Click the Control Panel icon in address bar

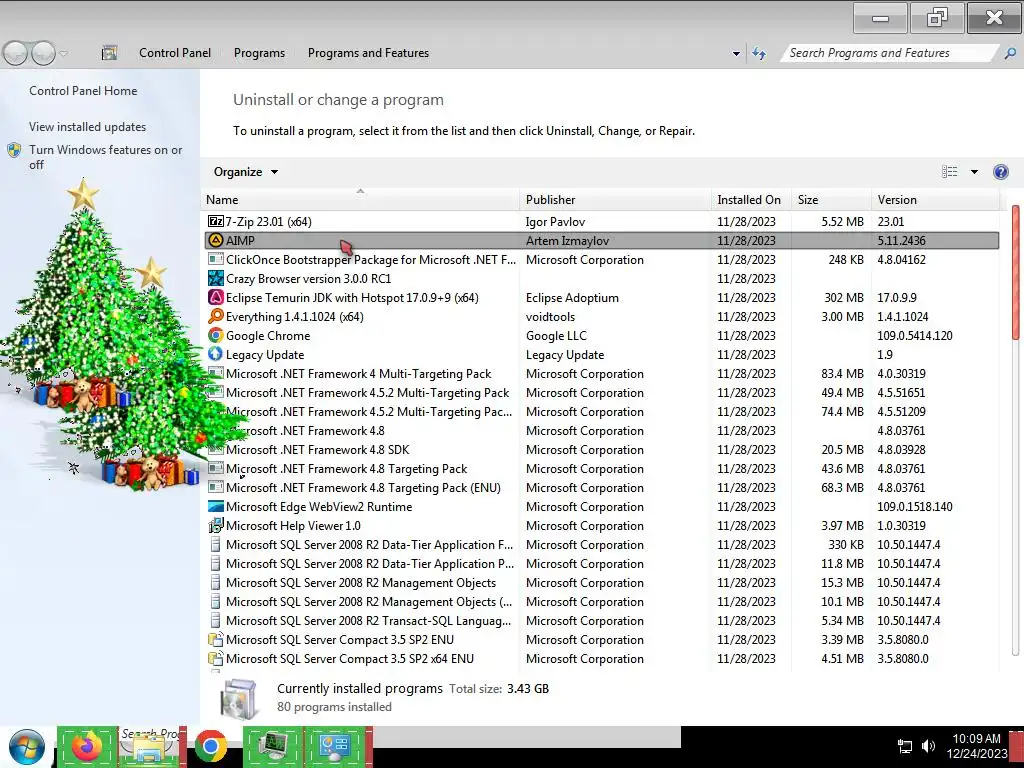pos(110,54)
